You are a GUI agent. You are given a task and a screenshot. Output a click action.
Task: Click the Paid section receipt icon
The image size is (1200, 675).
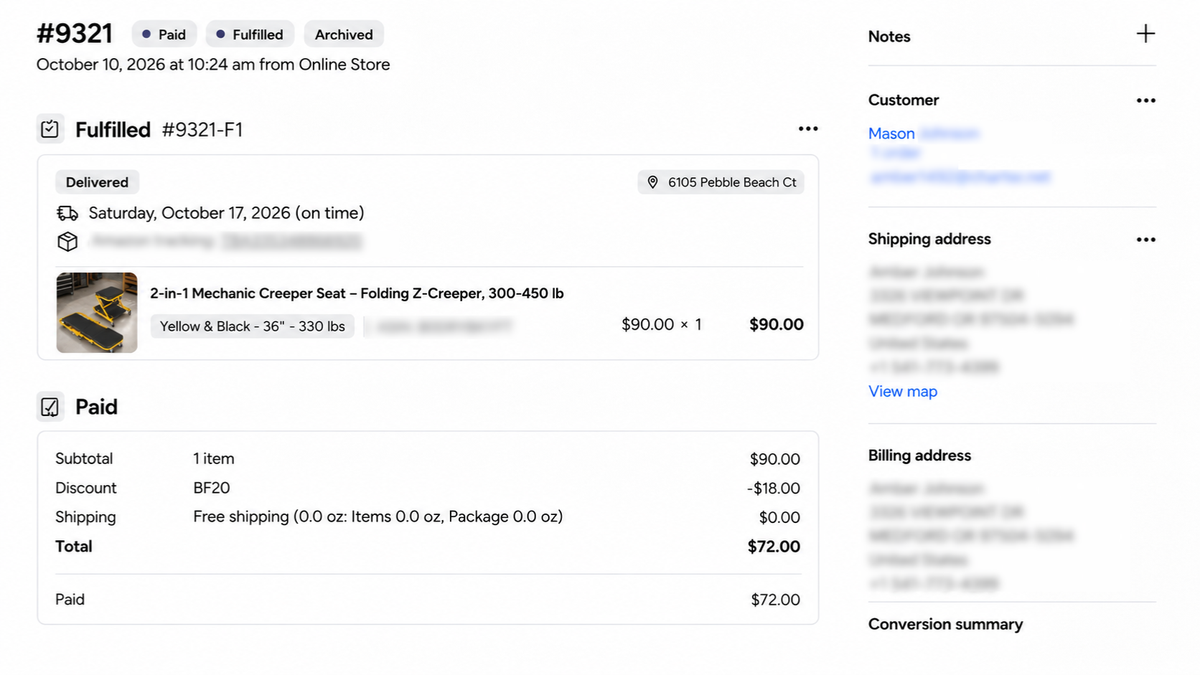(50, 407)
